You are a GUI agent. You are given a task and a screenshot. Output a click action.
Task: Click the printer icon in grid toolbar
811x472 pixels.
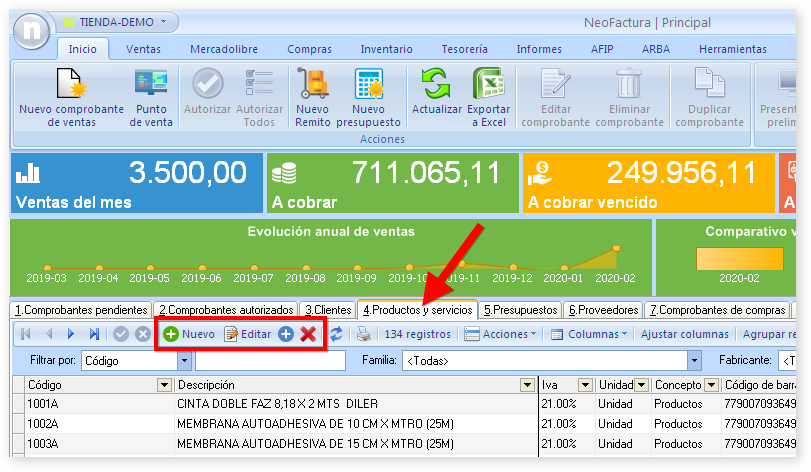click(x=363, y=334)
